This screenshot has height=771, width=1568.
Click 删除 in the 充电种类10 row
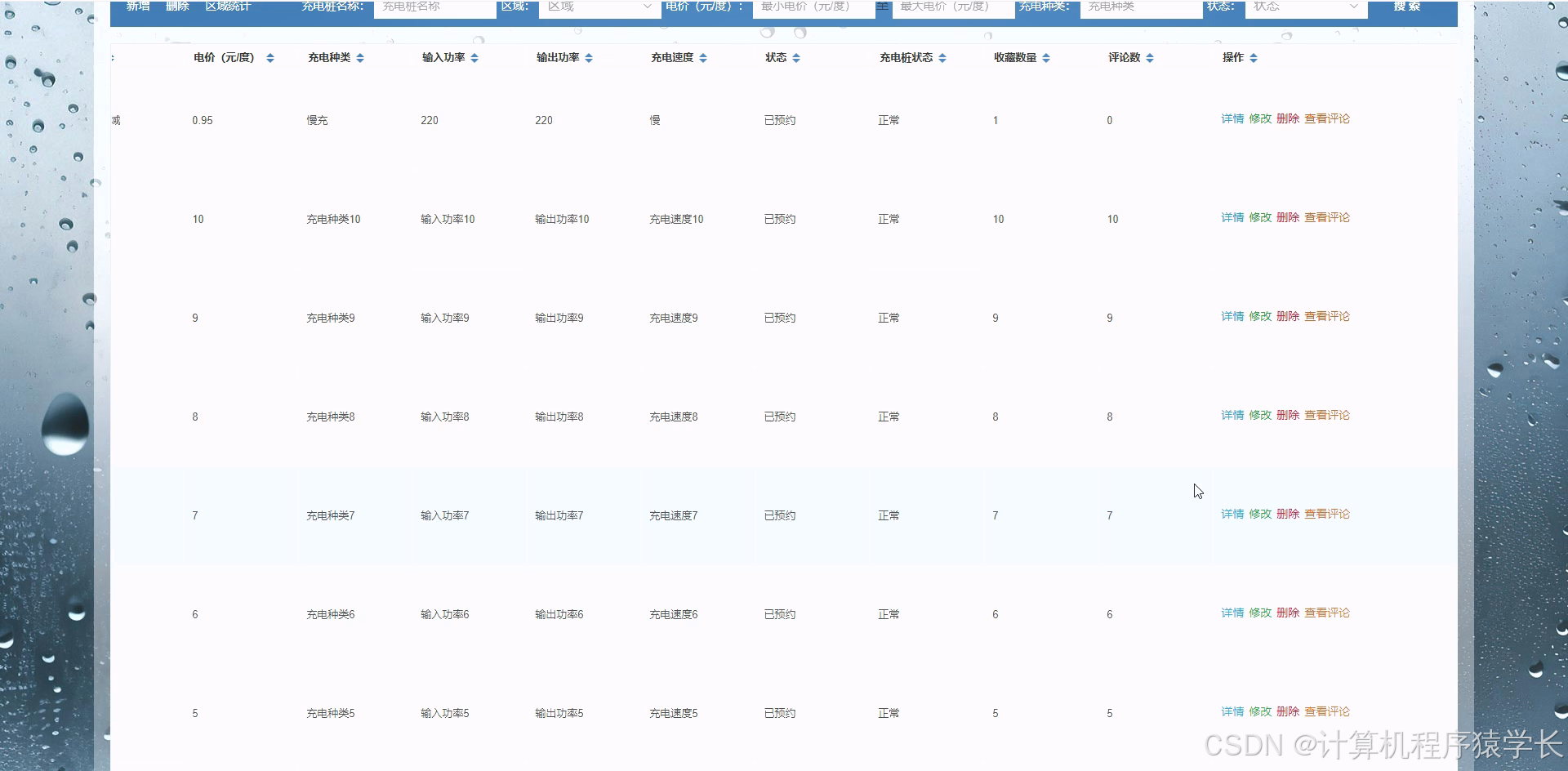[x=1288, y=217]
